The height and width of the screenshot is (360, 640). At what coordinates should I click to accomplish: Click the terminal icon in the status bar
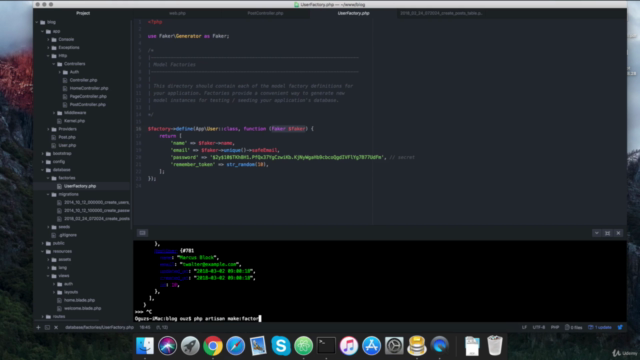point(47,327)
